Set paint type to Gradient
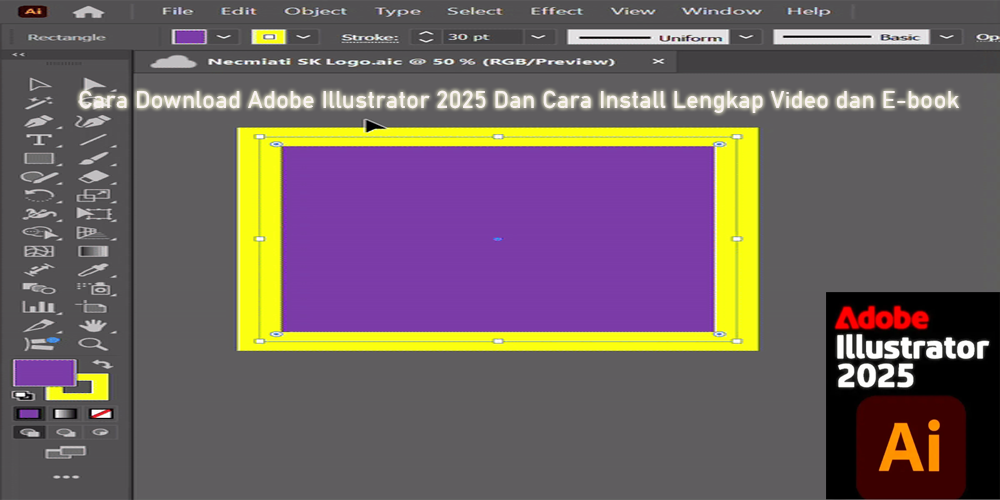 [x=65, y=413]
